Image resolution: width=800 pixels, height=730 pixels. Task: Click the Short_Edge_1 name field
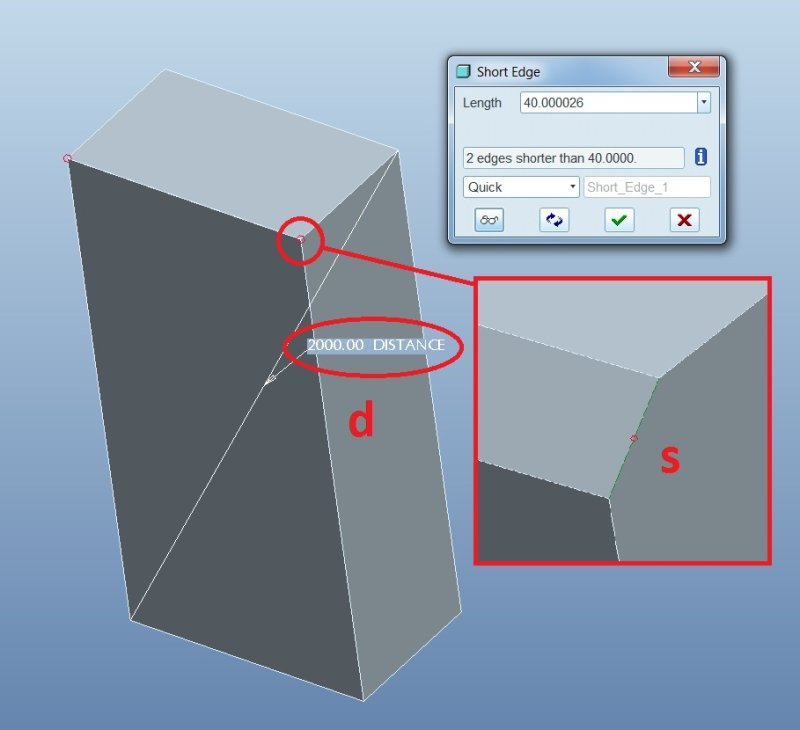[647, 187]
